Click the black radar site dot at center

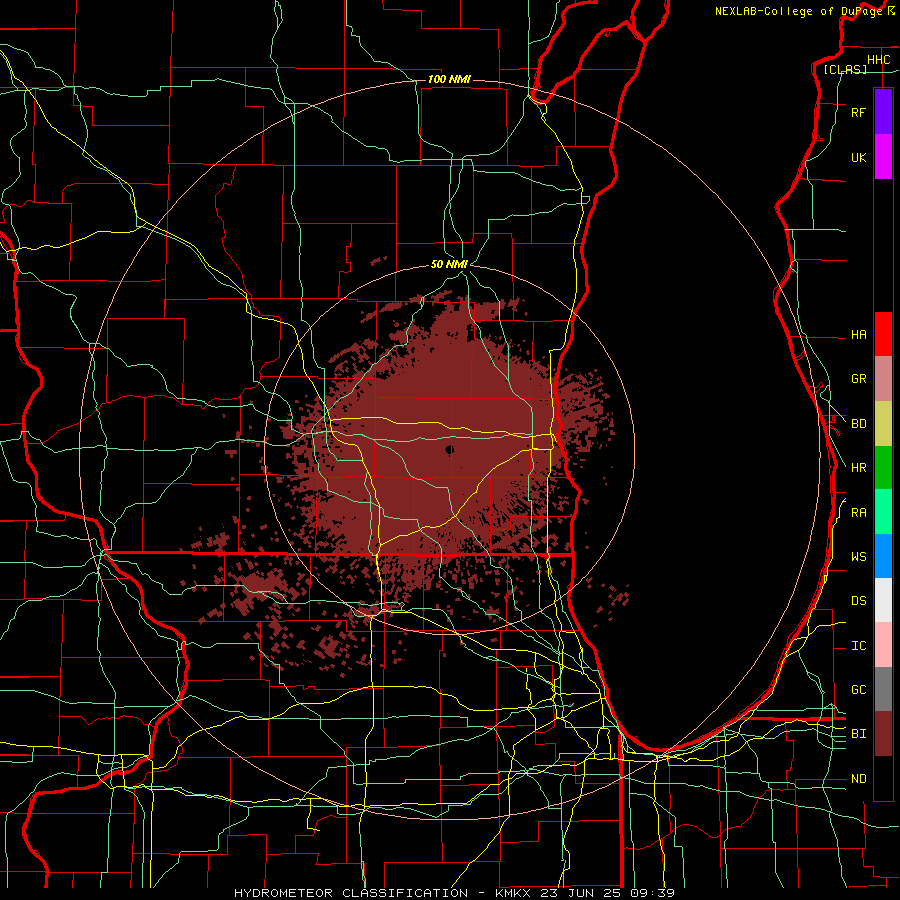pyautogui.click(x=449, y=449)
